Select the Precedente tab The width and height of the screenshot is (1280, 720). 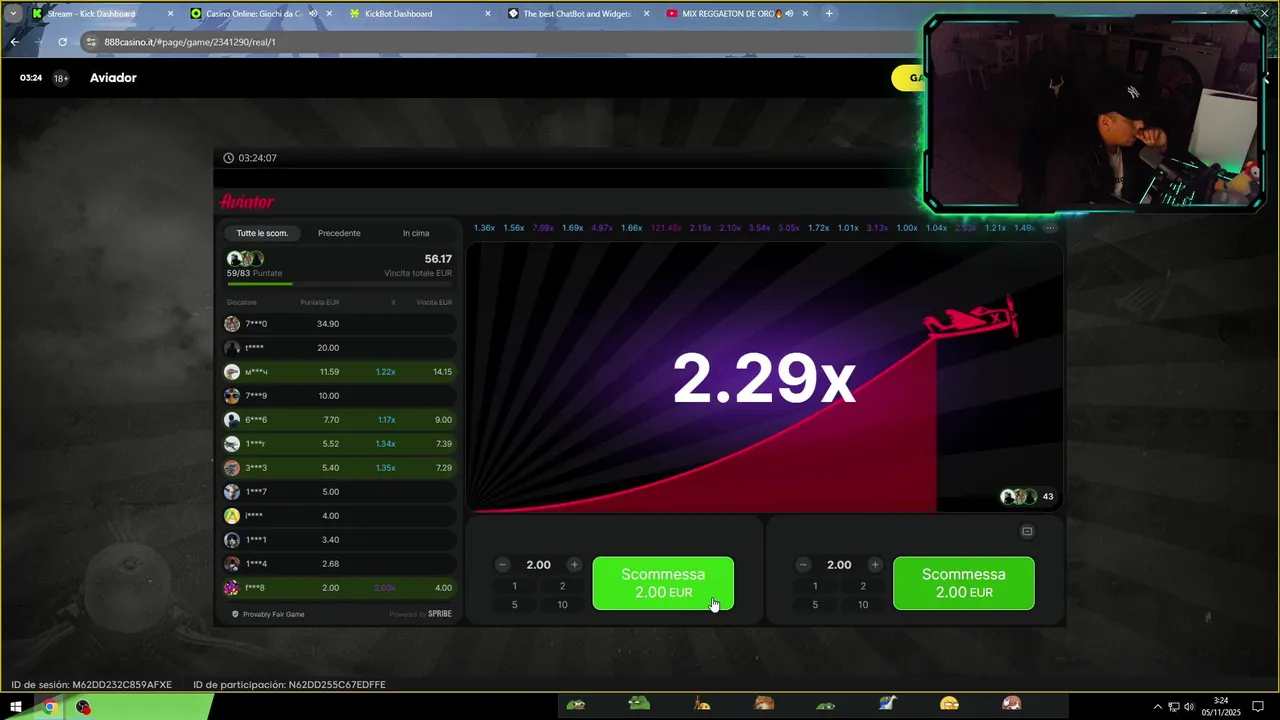pyautogui.click(x=339, y=233)
